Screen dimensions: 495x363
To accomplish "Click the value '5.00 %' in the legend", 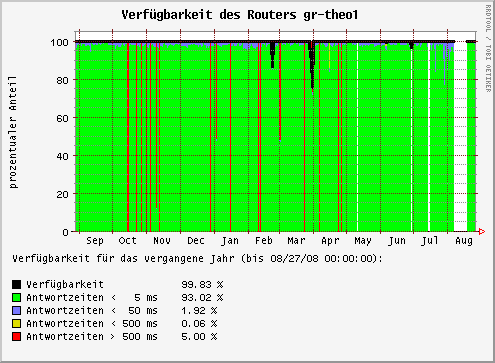I will [x=199, y=337].
